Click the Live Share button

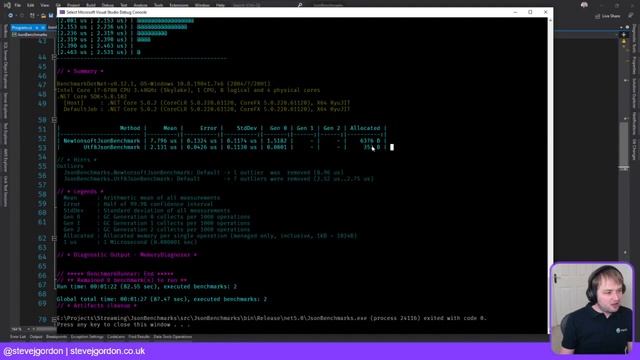607,16
